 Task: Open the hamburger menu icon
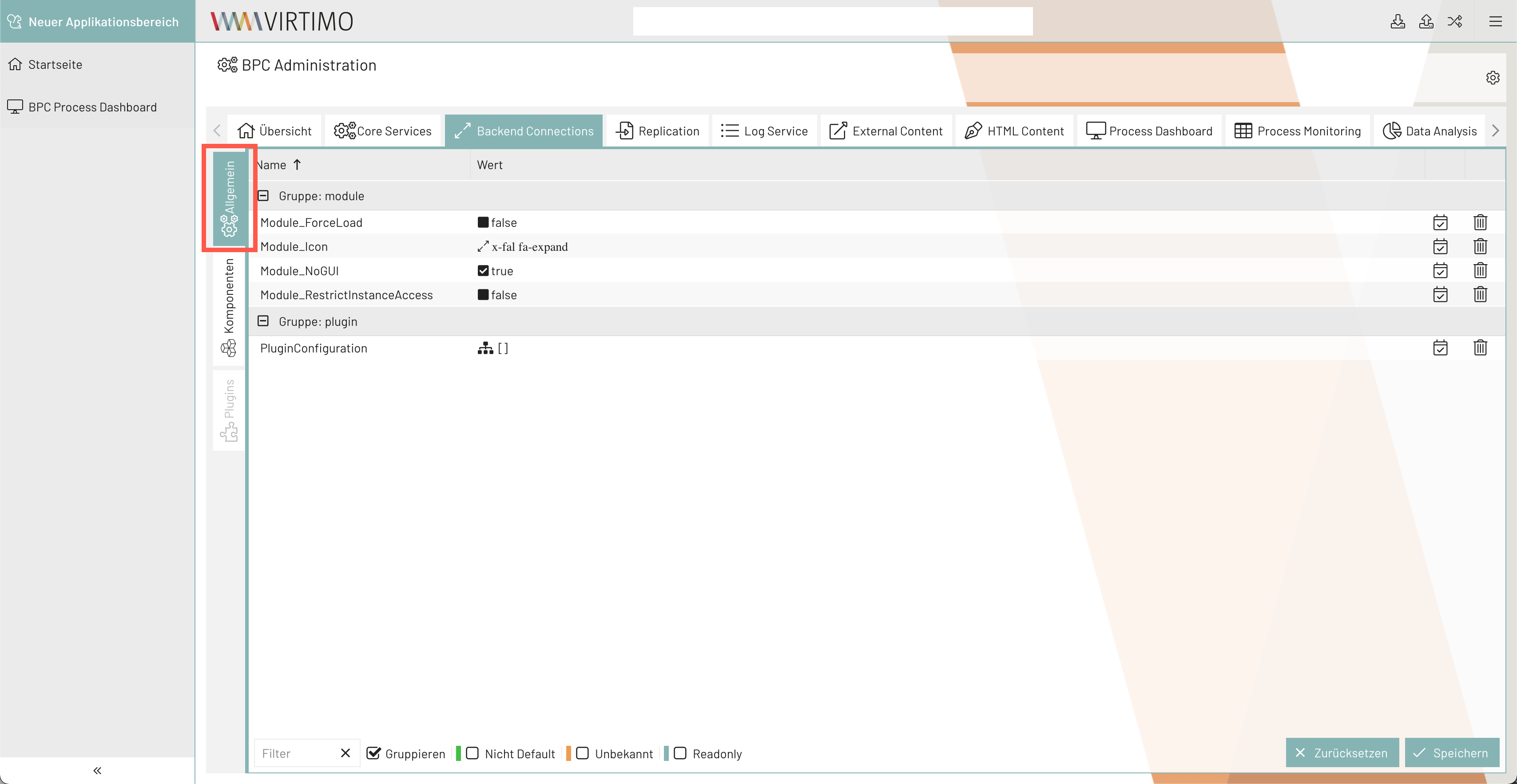[x=1495, y=22]
